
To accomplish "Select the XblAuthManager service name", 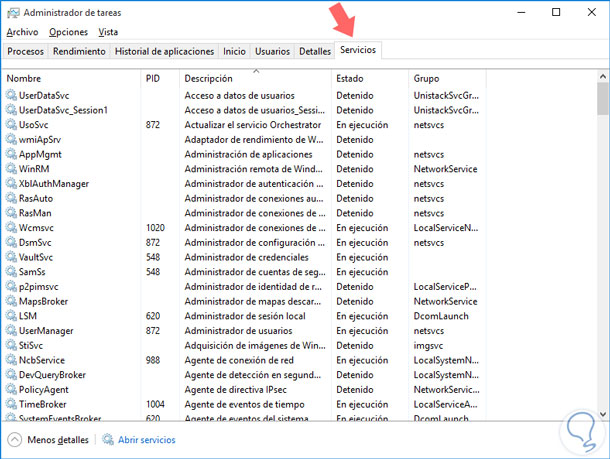I will pos(54,184).
